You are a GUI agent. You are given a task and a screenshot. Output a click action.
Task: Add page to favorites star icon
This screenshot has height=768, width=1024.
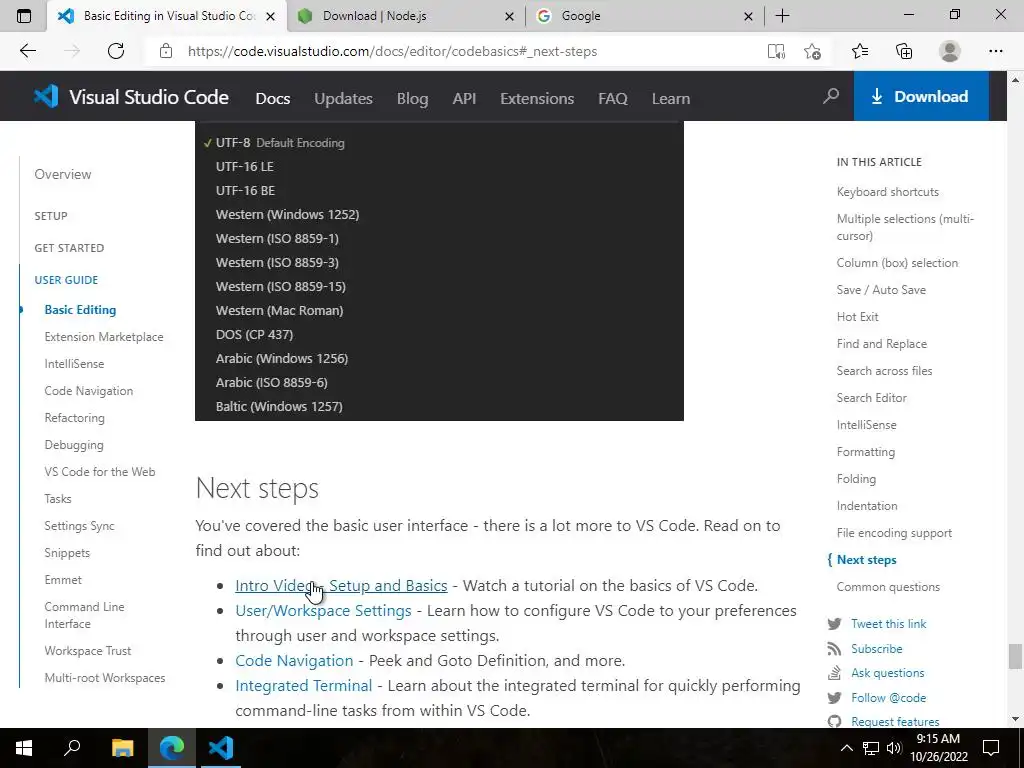tap(812, 51)
